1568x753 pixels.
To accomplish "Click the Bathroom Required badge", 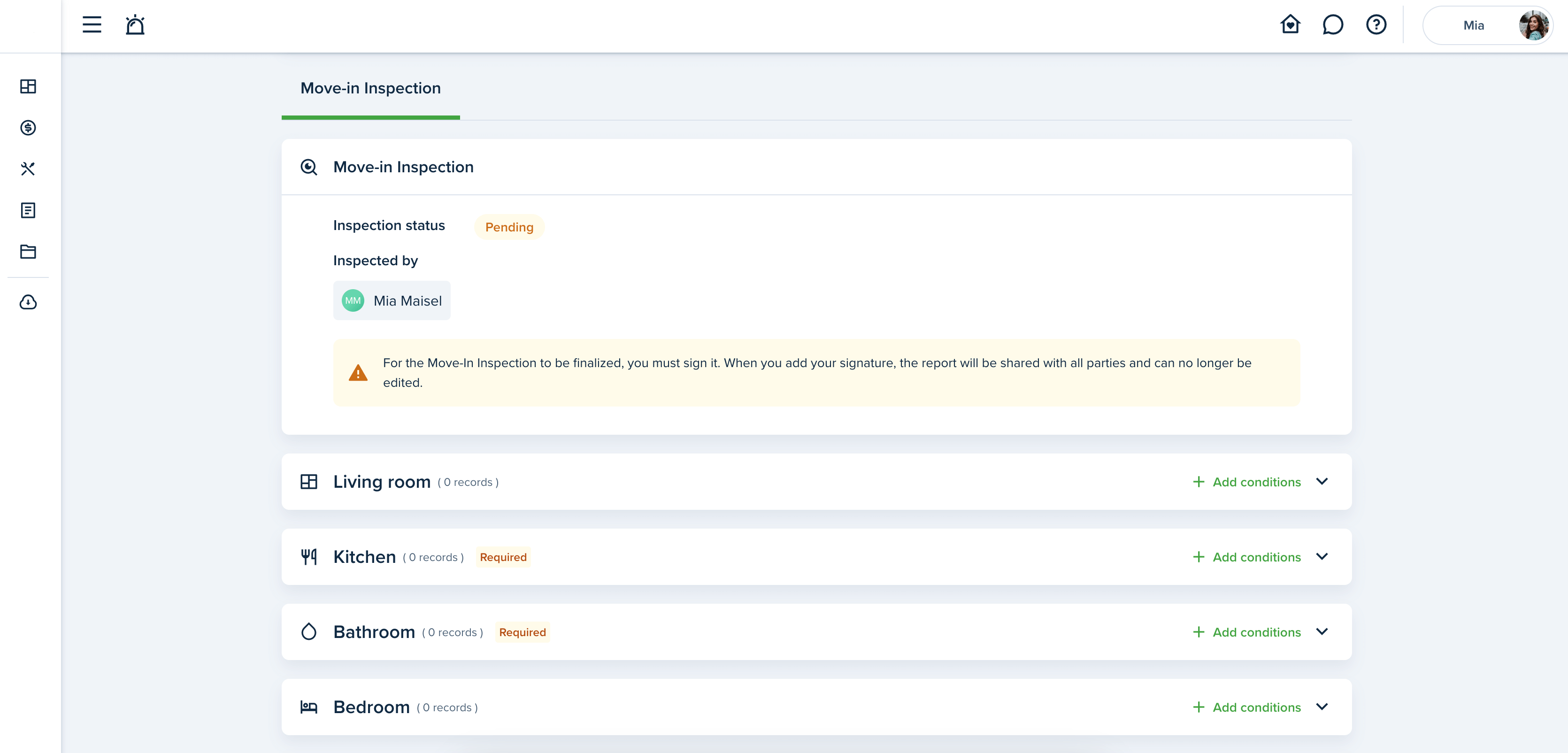I will click(522, 632).
